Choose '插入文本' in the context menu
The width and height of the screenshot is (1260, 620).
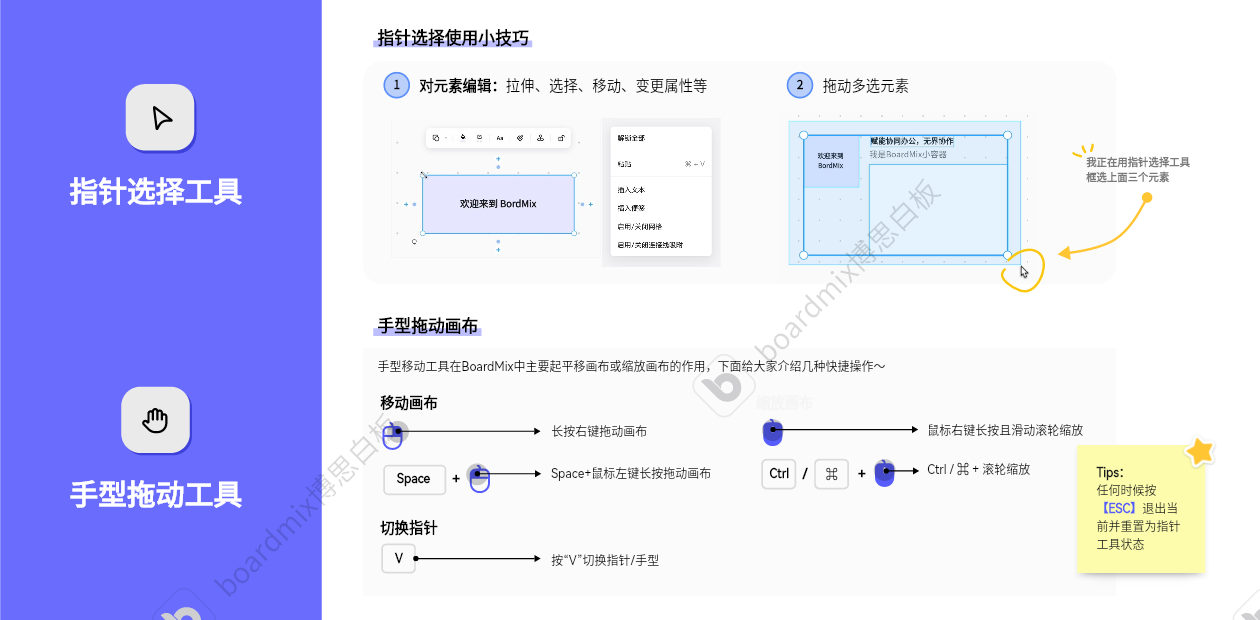(631, 190)
